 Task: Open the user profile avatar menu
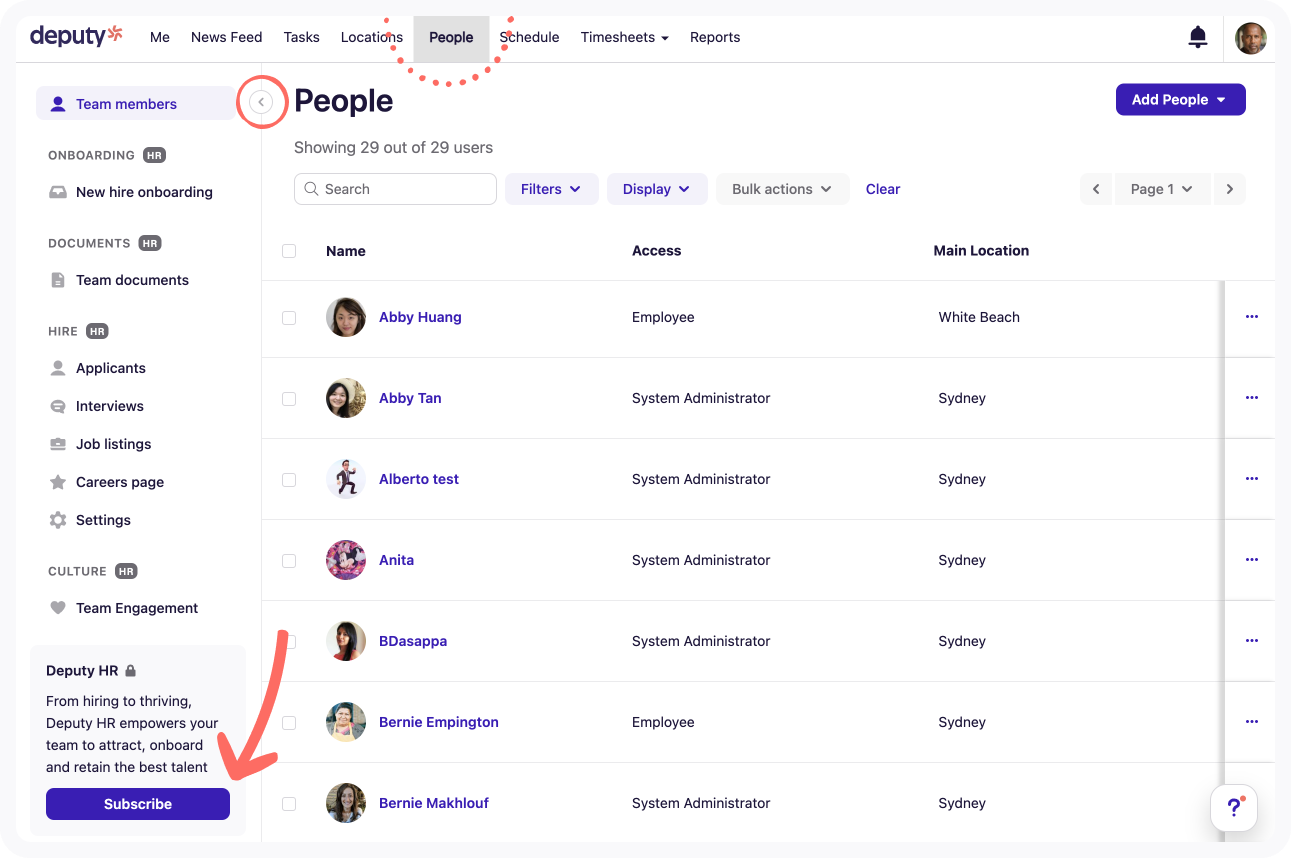point(1250,38)
